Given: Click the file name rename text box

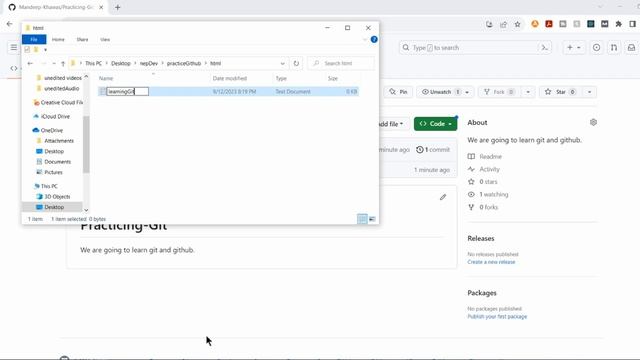Looking at the screenshot, I should 127,91.
